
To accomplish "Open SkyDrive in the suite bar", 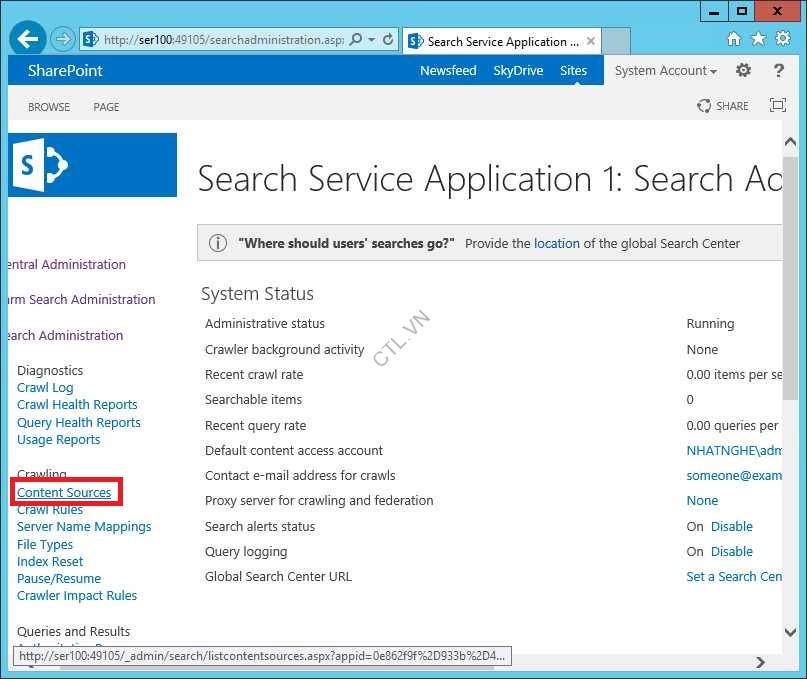I will (x=518, y=71).
